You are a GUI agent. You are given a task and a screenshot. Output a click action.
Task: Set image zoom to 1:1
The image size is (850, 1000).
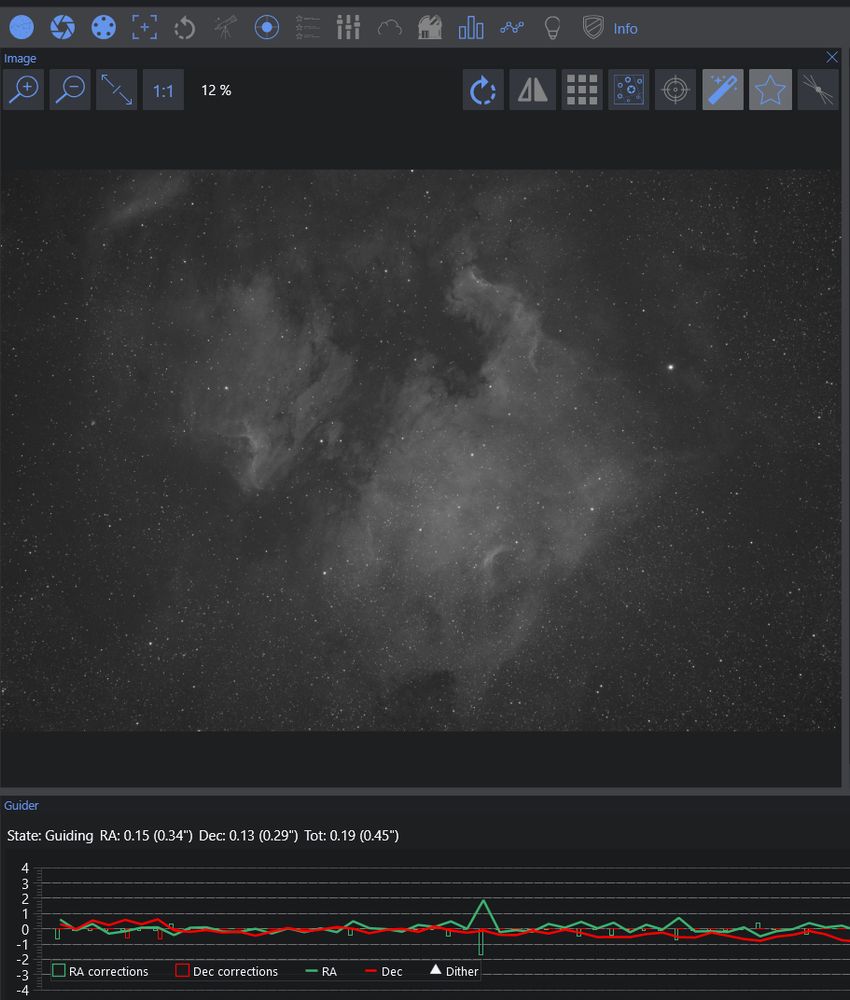pyautogui.click(x=163, y=89)
